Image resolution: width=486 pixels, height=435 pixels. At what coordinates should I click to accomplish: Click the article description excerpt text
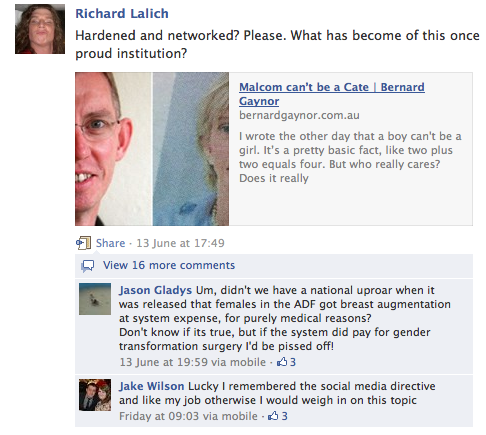350,157
